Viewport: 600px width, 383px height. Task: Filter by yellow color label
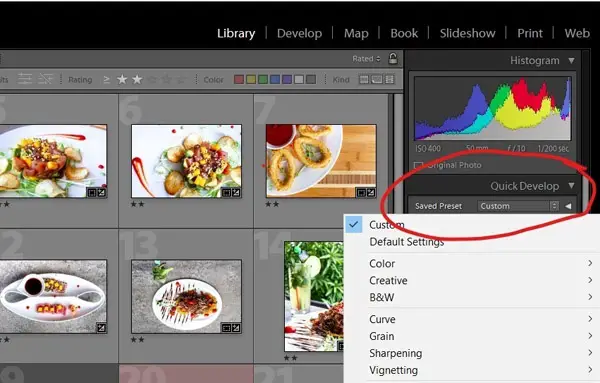point(251,79)
